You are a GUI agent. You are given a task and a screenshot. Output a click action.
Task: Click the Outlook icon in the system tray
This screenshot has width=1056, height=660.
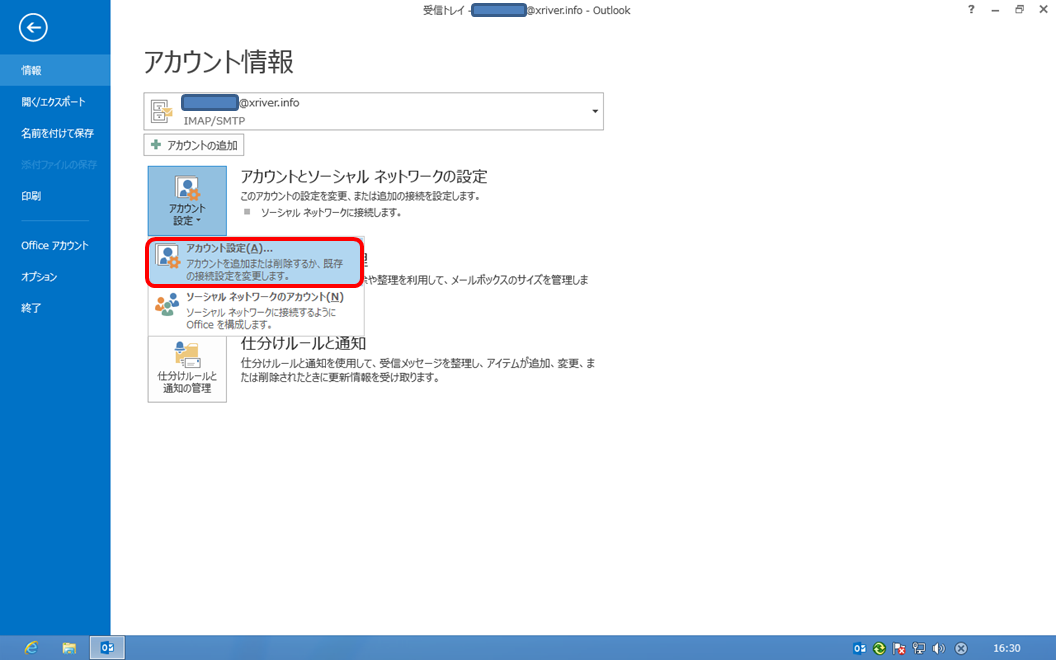pyautogui.click(x=859, y=648)
